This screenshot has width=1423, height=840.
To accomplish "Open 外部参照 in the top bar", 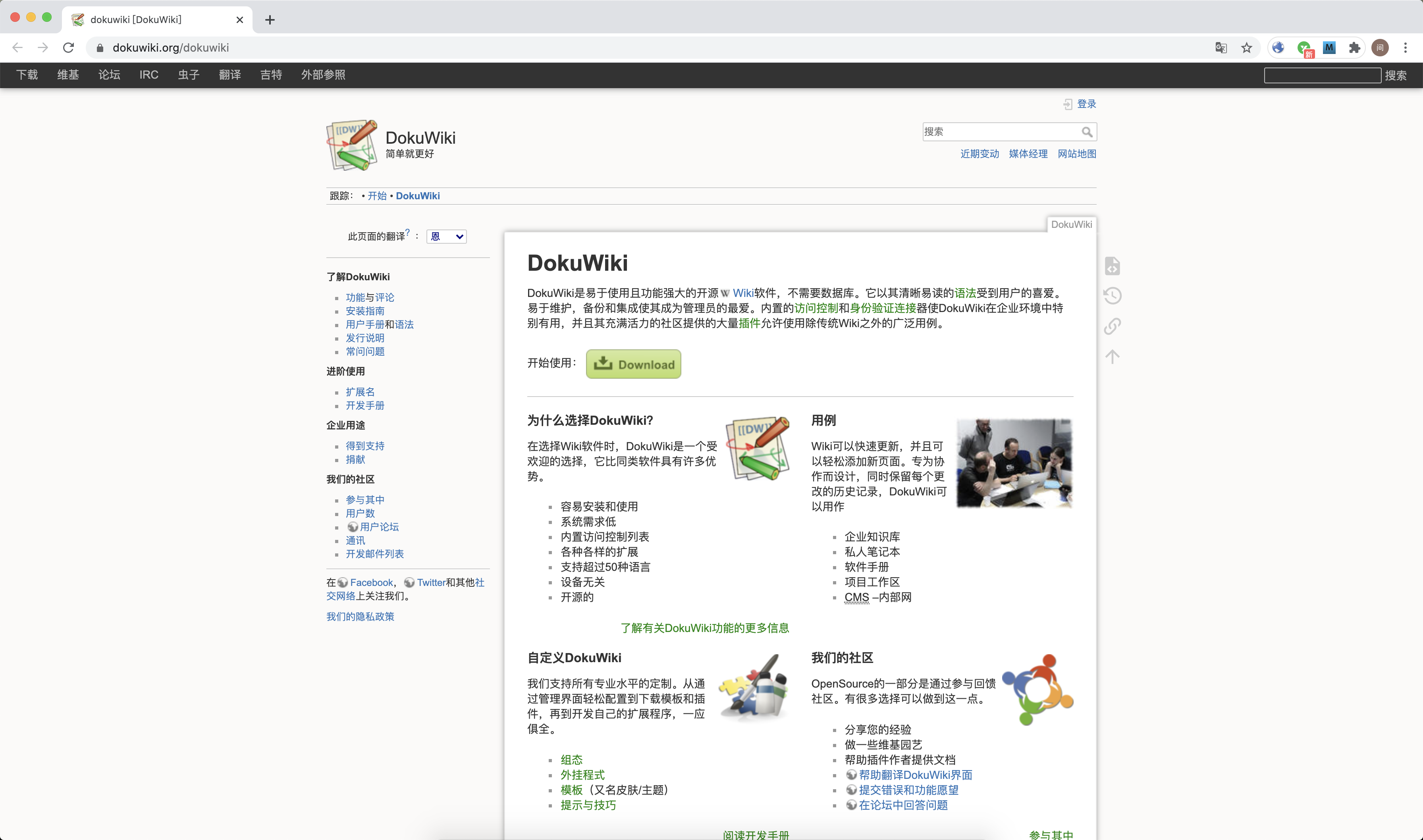I will click(323, 75).
